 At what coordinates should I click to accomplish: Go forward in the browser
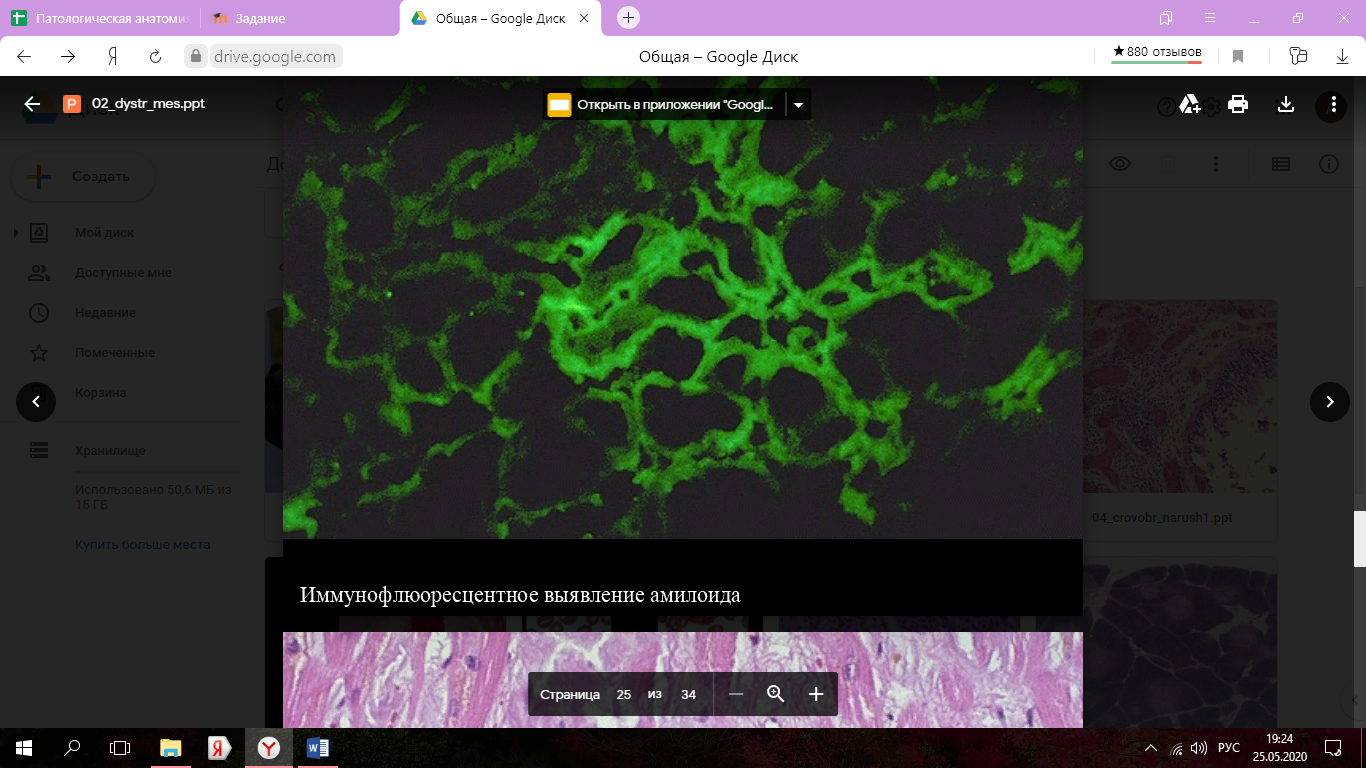click(x=68, y=57)
